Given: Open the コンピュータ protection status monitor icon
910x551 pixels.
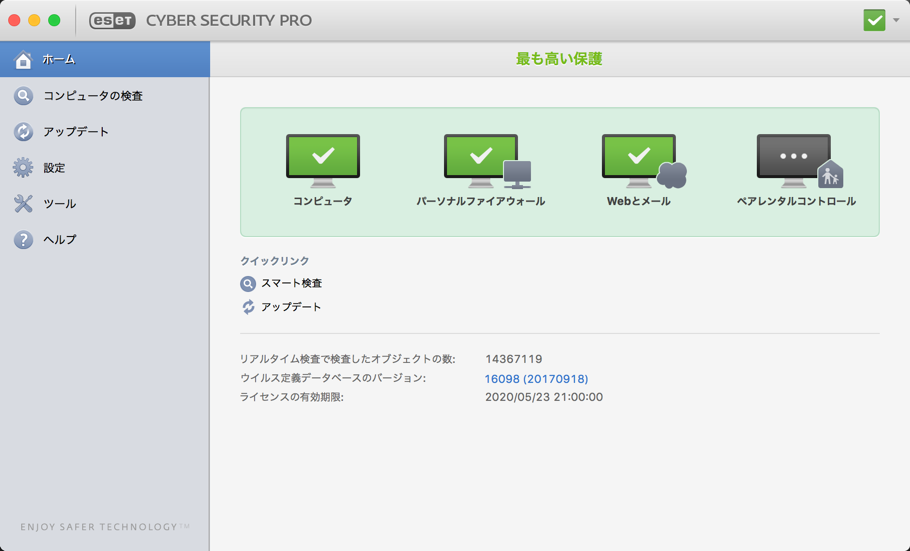Looking at the screenshot, I should (323, 161).
